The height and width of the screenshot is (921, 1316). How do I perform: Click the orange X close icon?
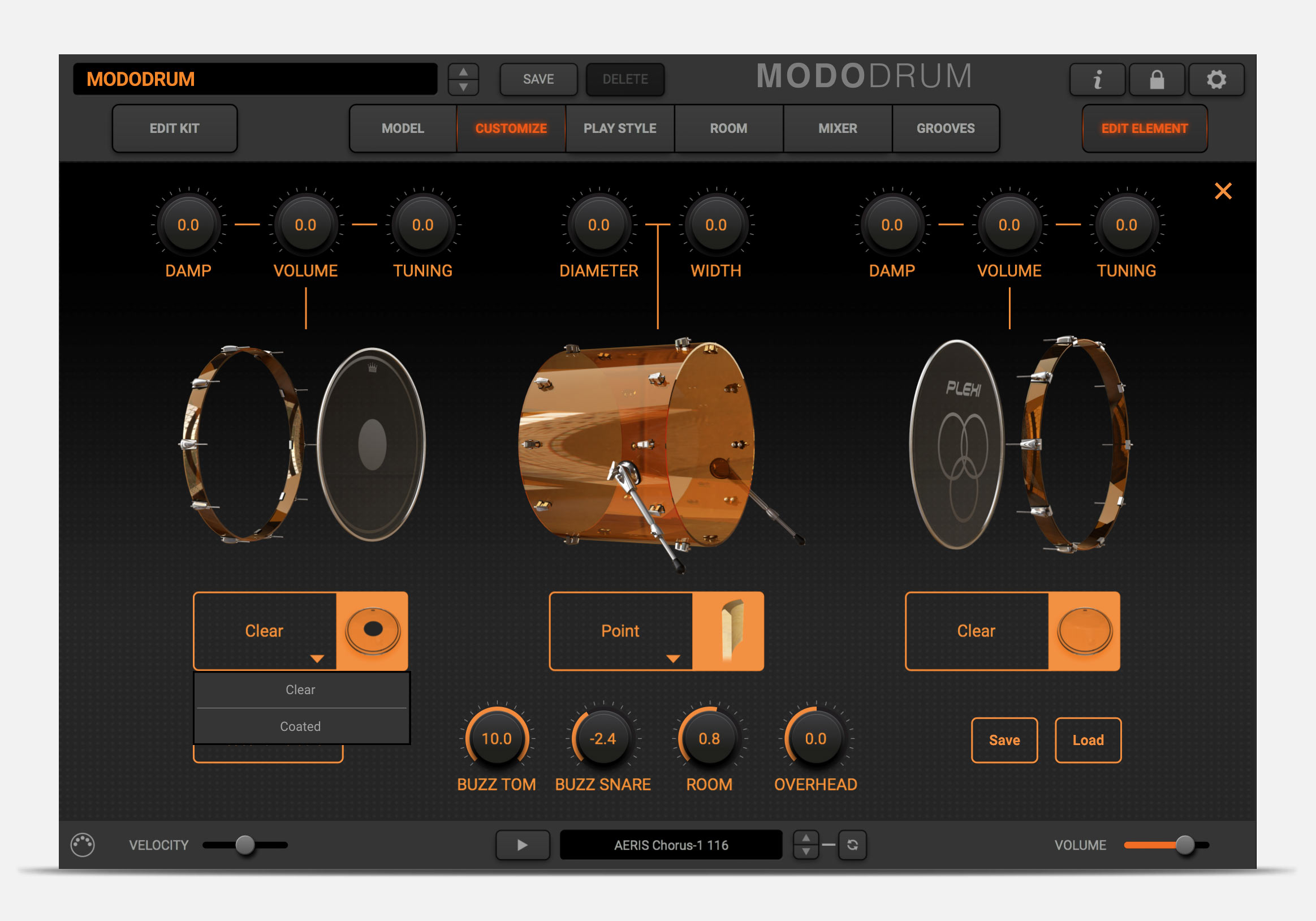point(1223,191)
